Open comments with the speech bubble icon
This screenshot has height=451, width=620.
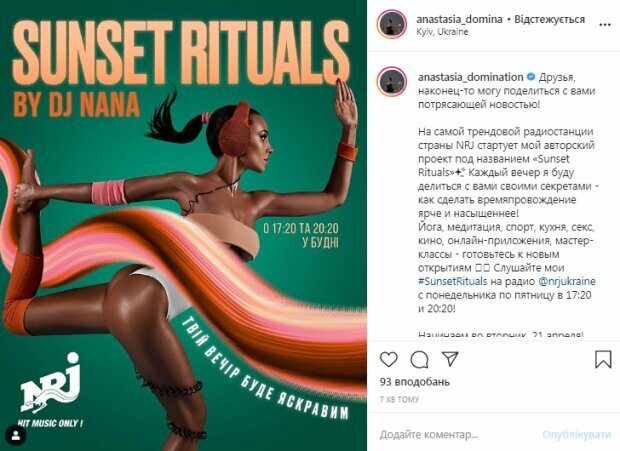420,359
